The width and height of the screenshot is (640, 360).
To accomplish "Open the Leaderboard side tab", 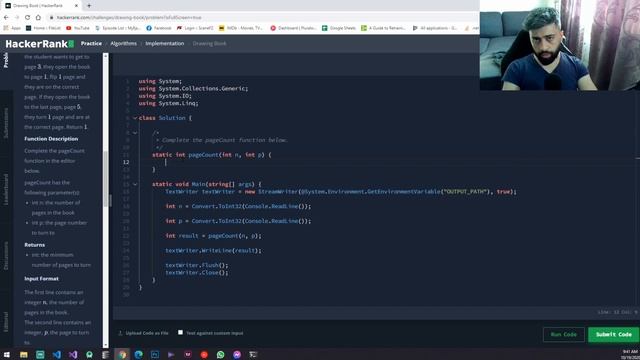I will [x=6, y=189].
